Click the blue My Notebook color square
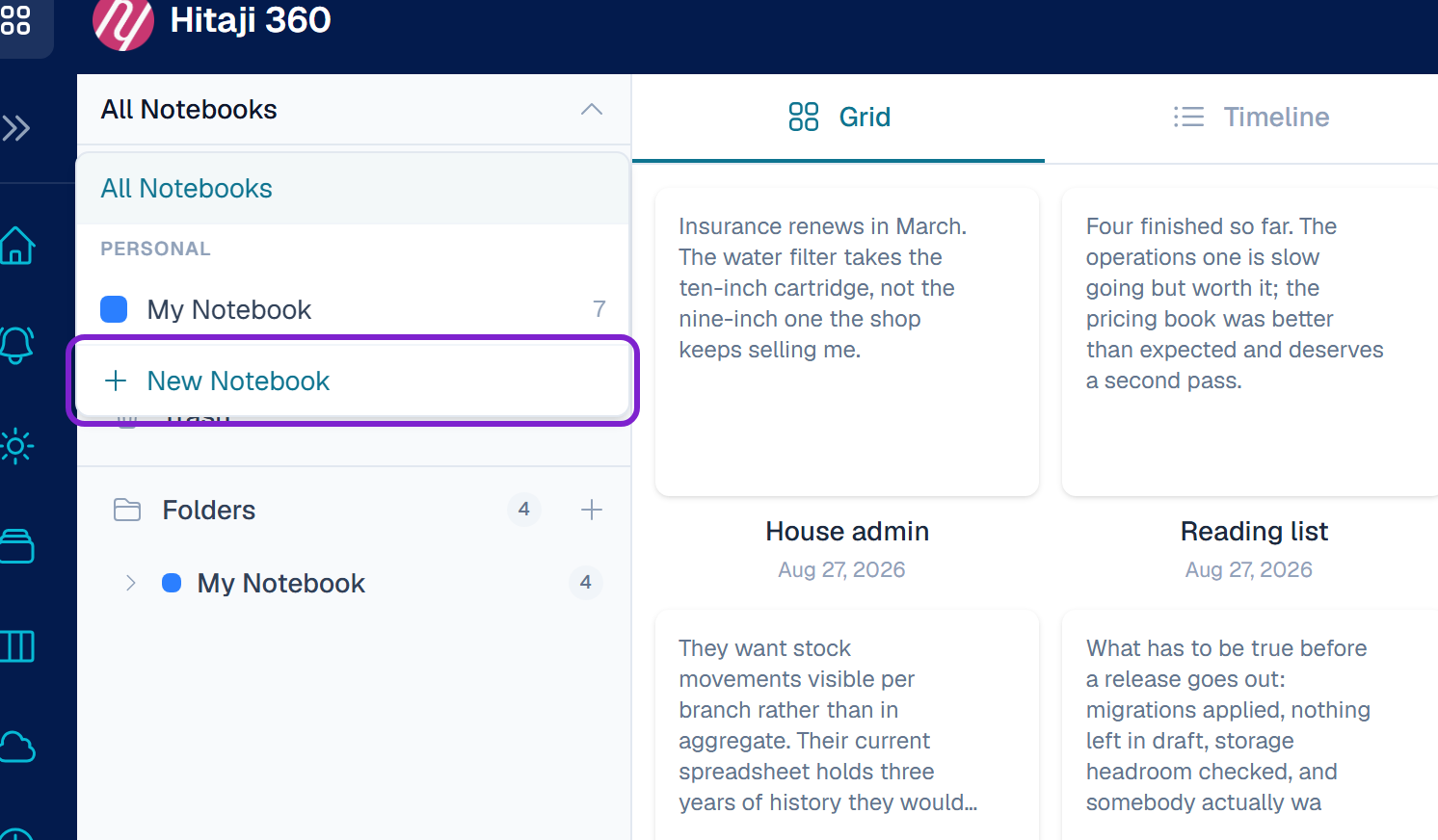The image size is (1438, 840). [x=114, y=309]
